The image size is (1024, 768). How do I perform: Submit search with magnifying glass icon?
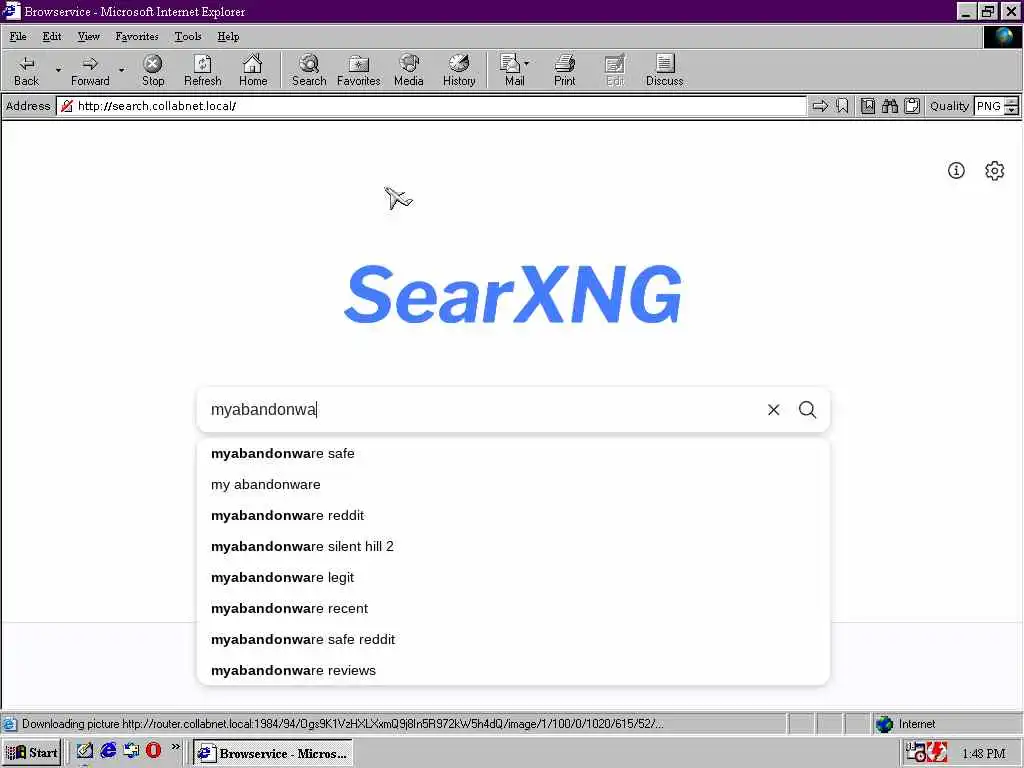coord(808,409)
